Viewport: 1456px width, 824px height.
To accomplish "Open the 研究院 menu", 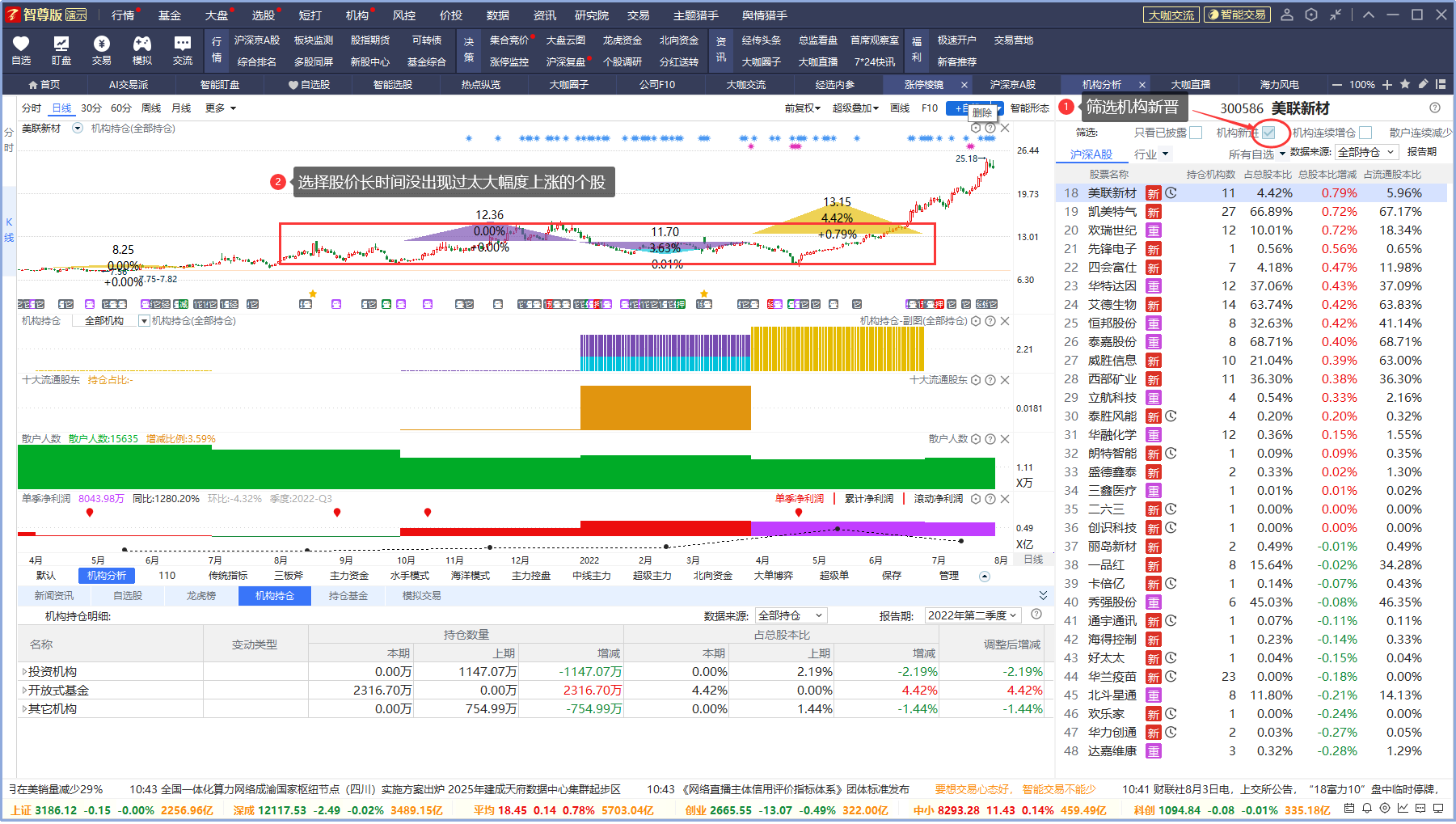I will coord(592,15).
